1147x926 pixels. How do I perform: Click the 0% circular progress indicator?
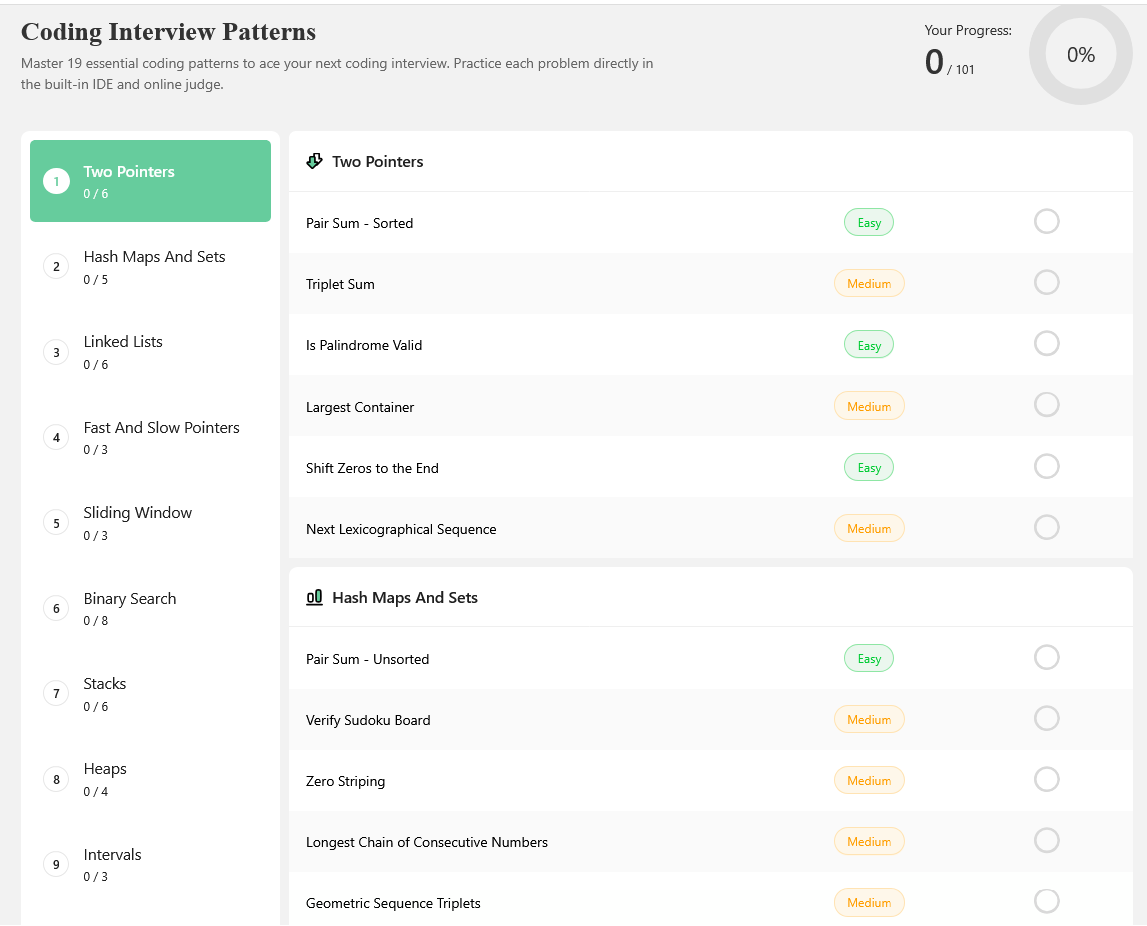(1080, 55)
